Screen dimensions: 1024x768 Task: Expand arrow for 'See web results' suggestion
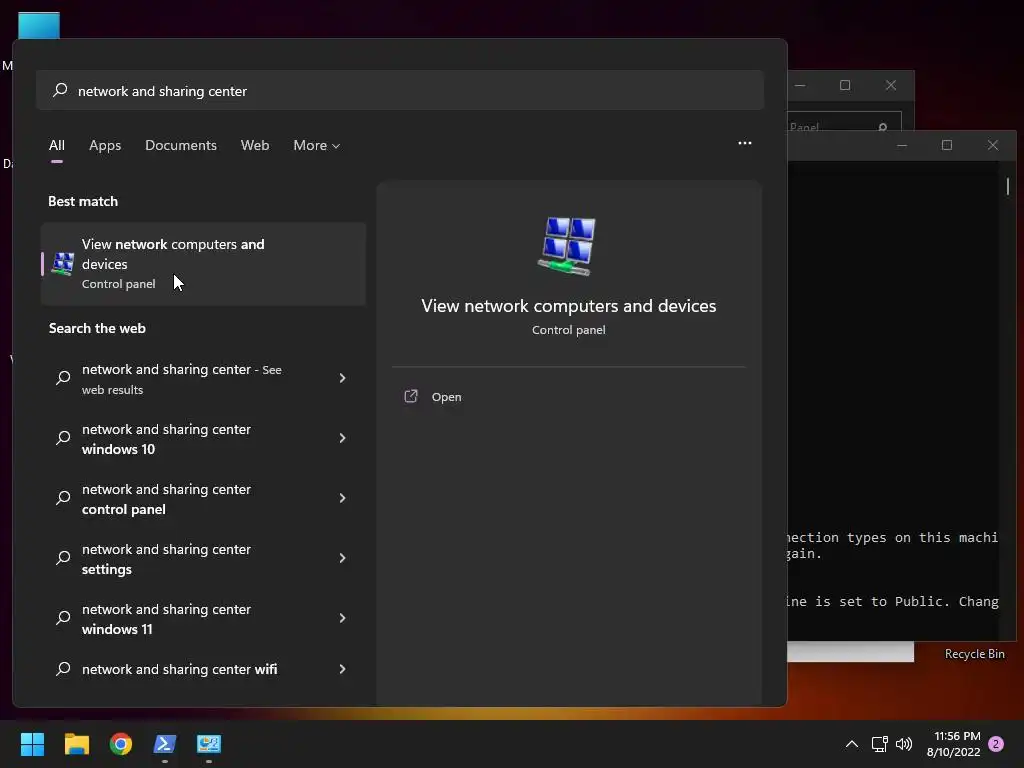[x=342, y=378]
